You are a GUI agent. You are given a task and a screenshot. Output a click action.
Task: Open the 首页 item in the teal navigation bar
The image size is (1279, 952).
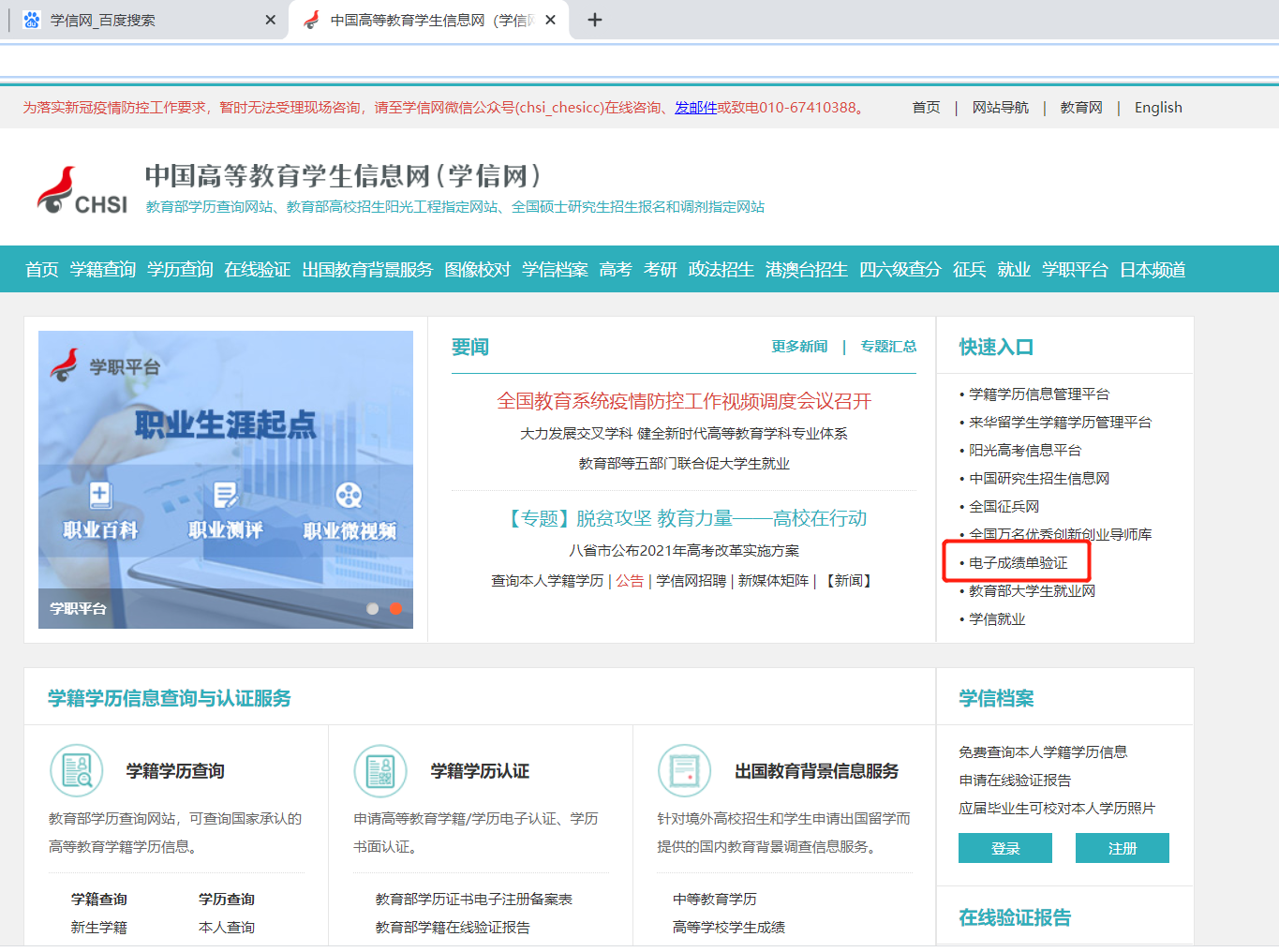pos(42,270)
